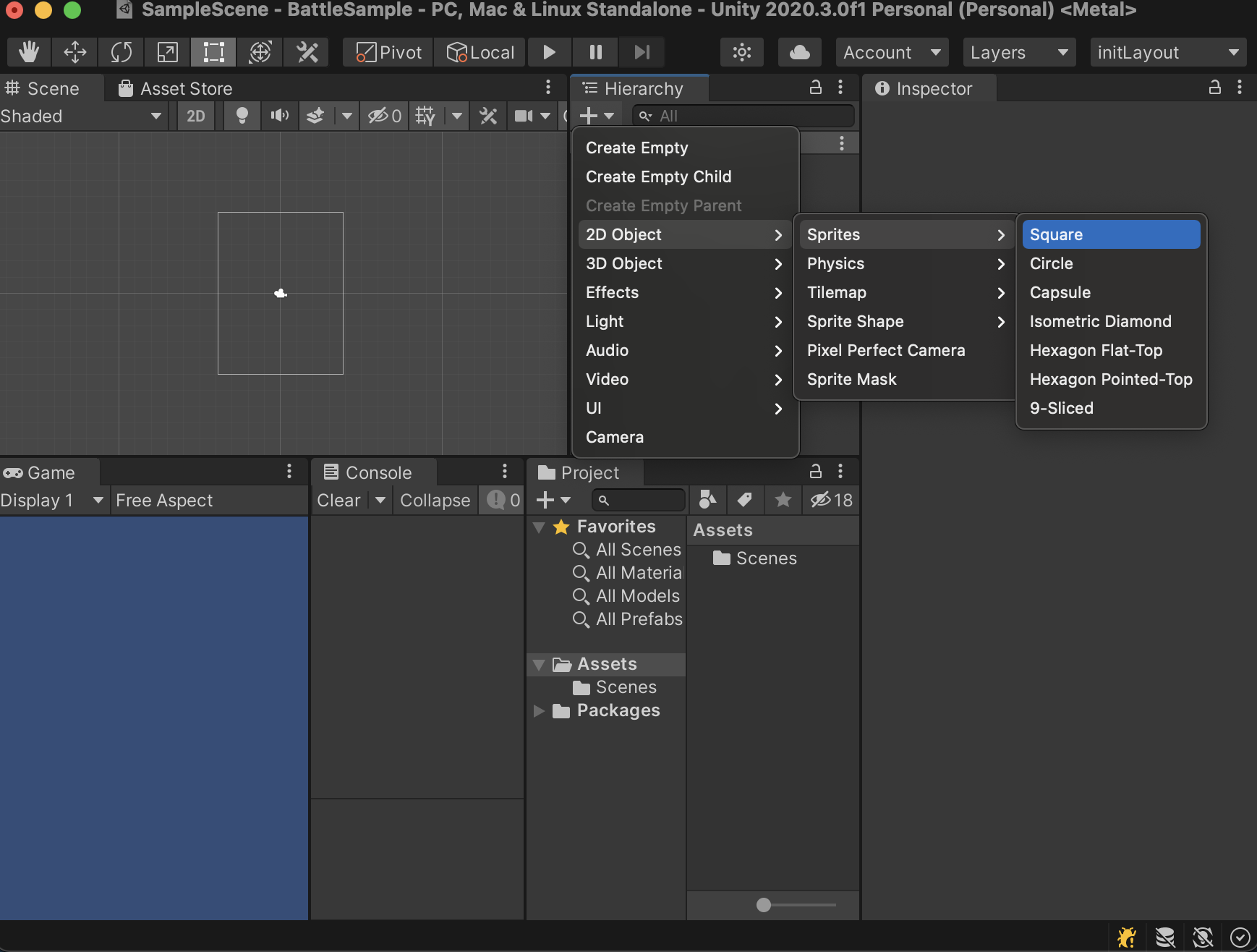This screenshot has height=952, width=1257.
Task: Select the Move tool
Action: (75, 52)
